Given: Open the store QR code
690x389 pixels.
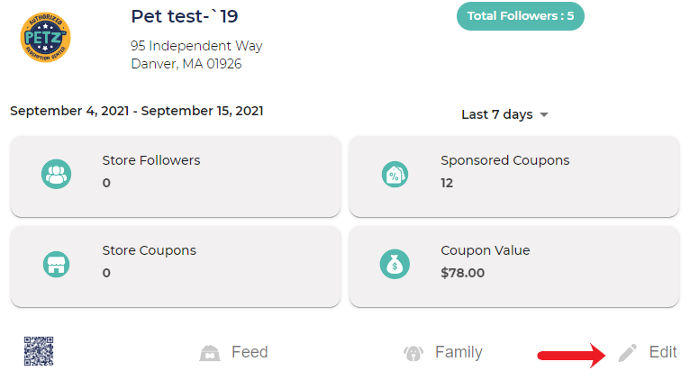Looking at the screenshot, I should coord(39,351).
